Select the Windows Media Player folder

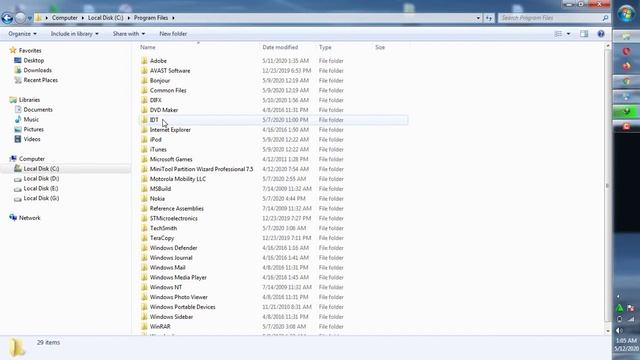(178, 277)
